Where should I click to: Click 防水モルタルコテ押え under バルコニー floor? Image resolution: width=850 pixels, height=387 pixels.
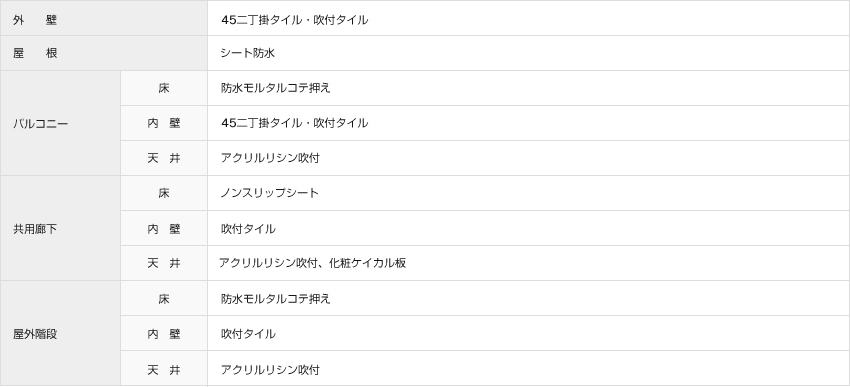click(275, 88)
